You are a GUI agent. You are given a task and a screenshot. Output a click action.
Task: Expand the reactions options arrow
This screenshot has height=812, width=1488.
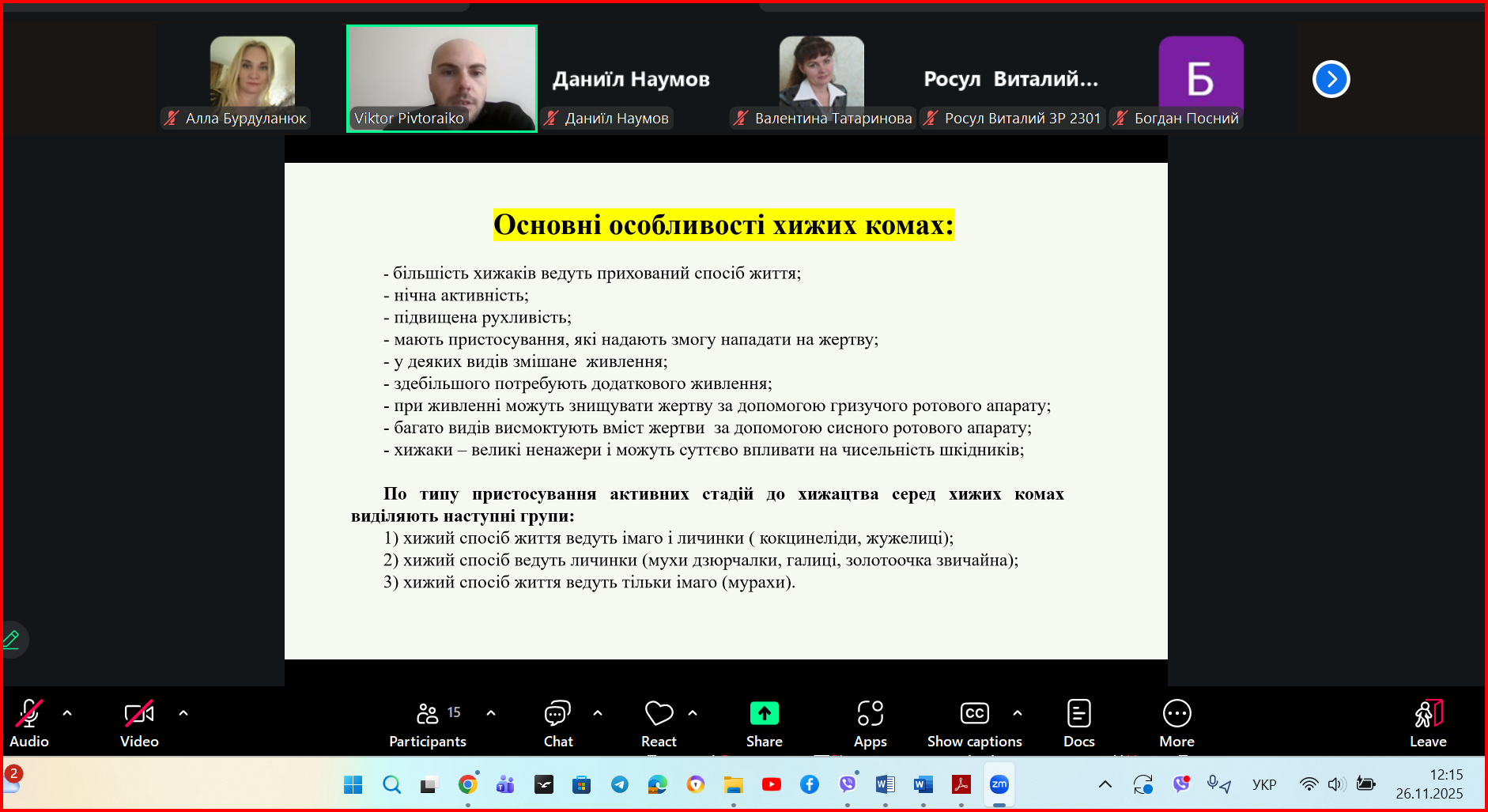(x=693, y=713)
